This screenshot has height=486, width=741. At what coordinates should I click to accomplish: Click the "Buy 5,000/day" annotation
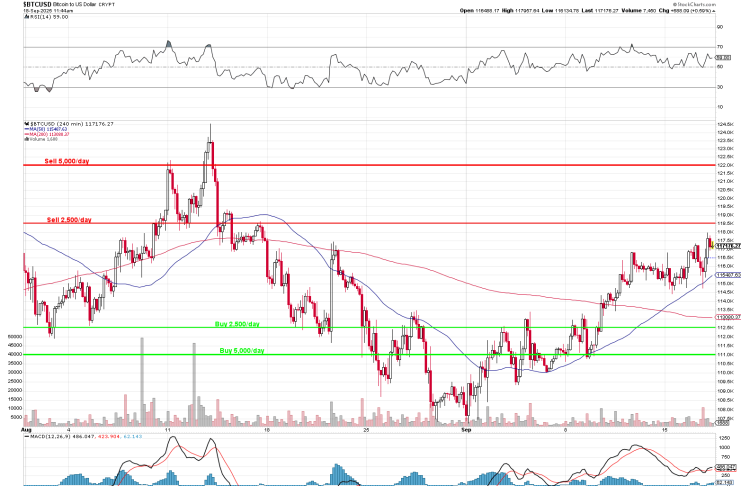pyautogui.click(x=241, y=351)
